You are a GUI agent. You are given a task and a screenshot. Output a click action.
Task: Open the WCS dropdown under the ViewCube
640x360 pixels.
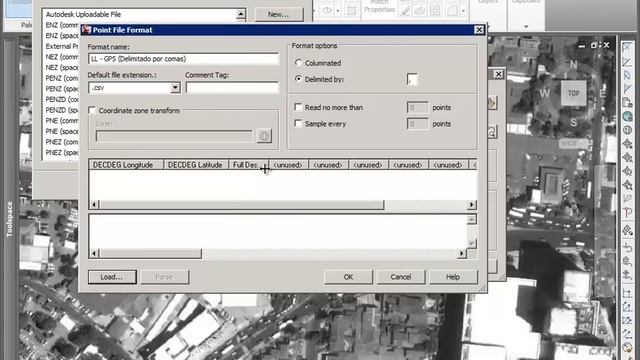573,143
